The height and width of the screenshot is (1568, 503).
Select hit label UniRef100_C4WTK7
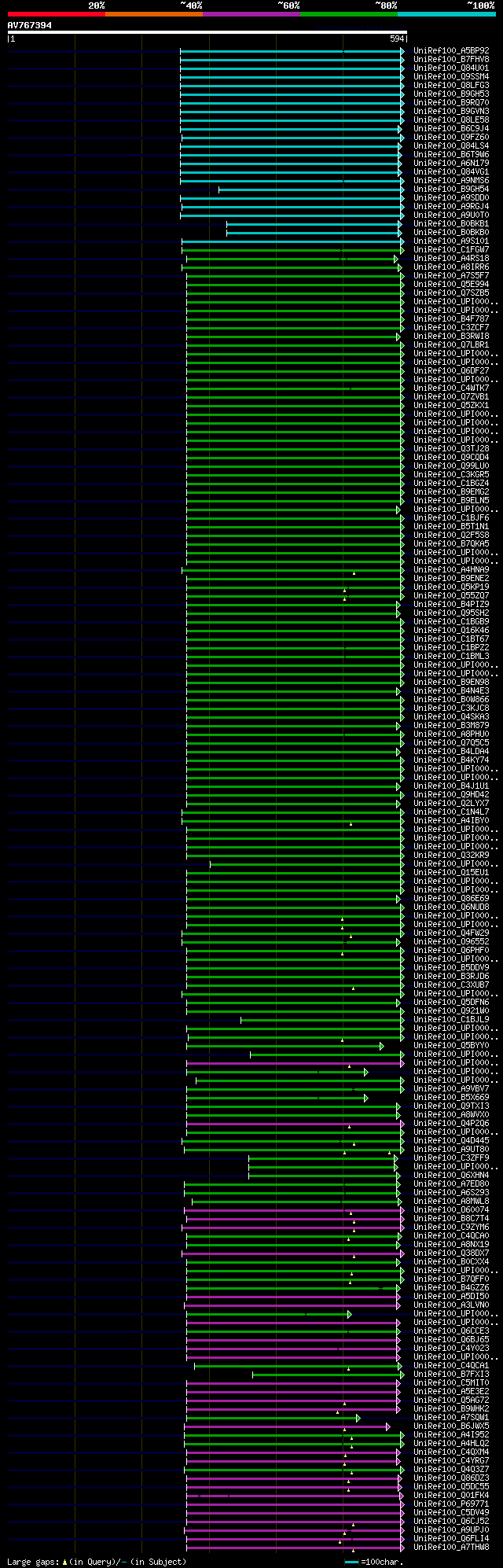pyautogui.click(x=451, y=388)
